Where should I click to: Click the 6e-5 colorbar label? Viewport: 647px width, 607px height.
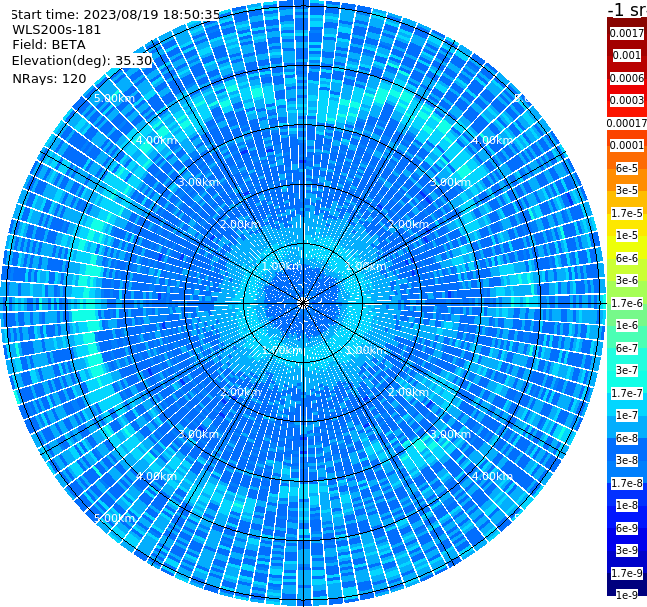click(627, 168)
